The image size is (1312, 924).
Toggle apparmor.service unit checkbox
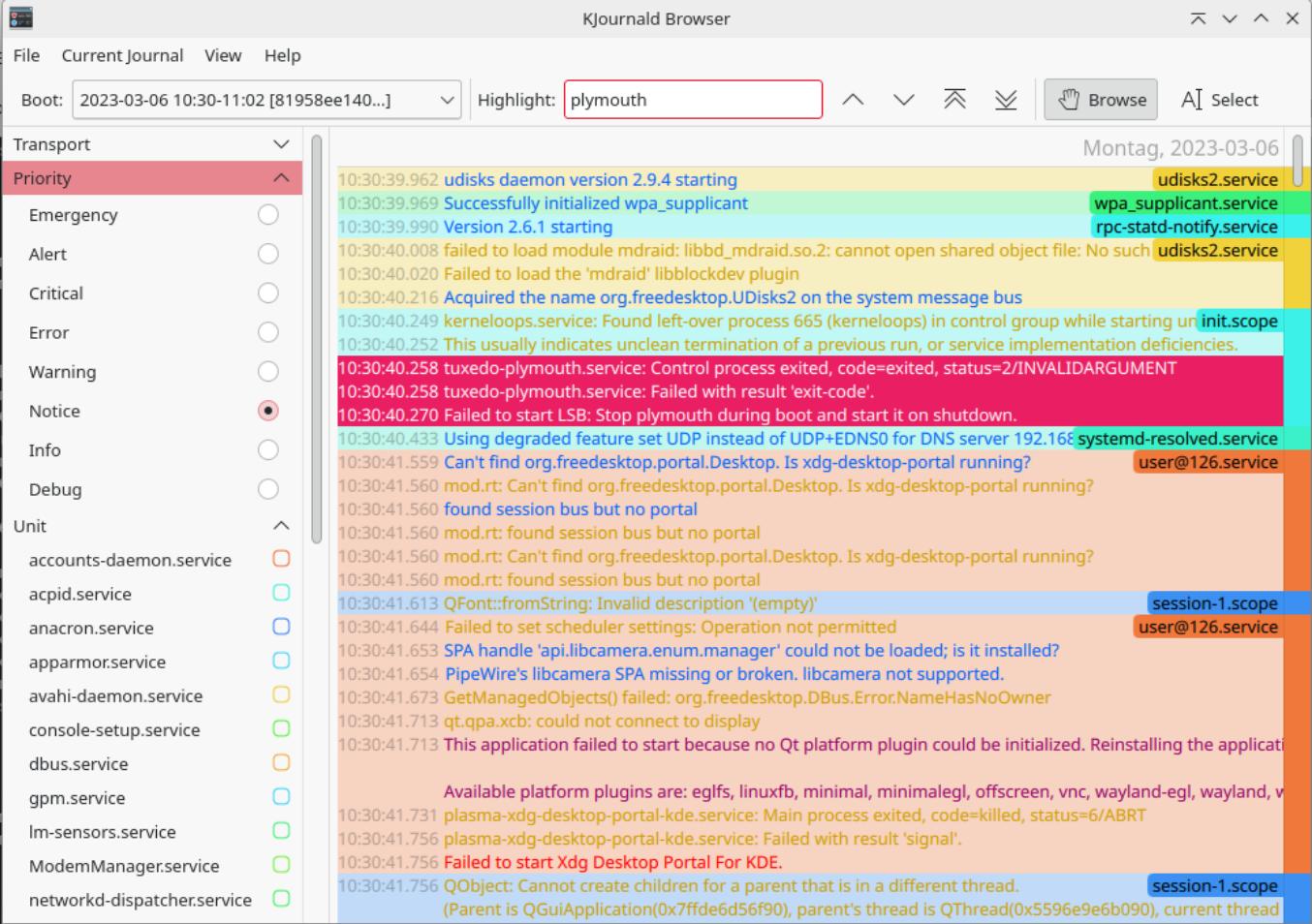pyautogui.click(x=281, y=661)
